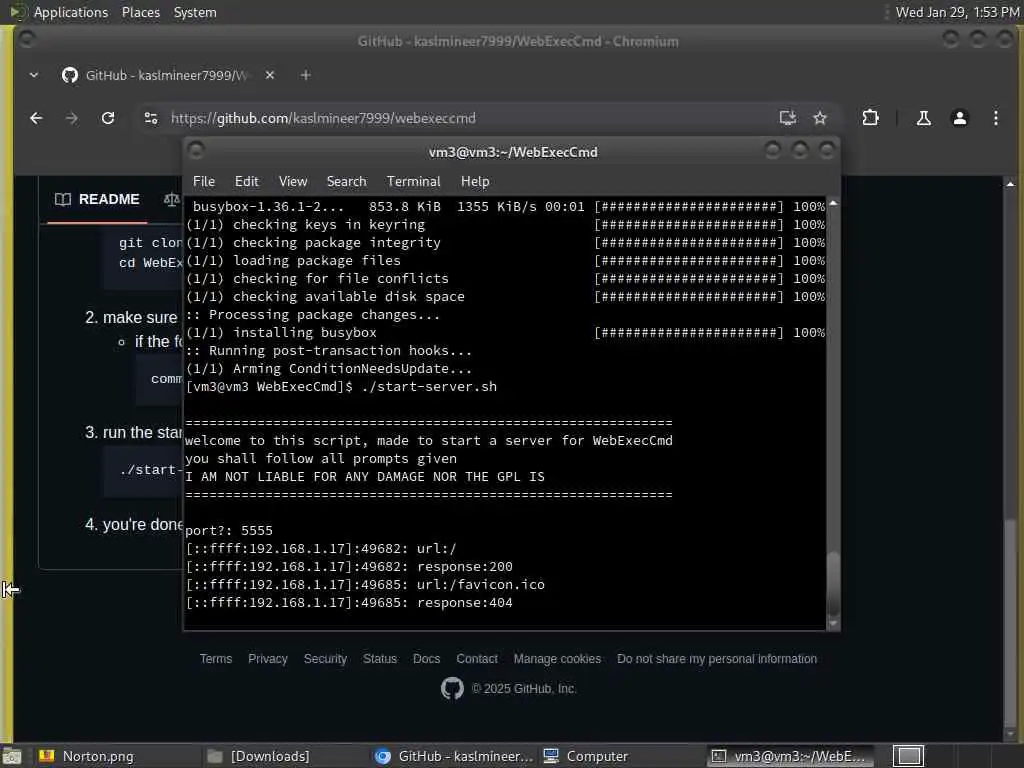Expand tab search dropdown chevron
This screenshot has height=768, width=1024.
34,75
